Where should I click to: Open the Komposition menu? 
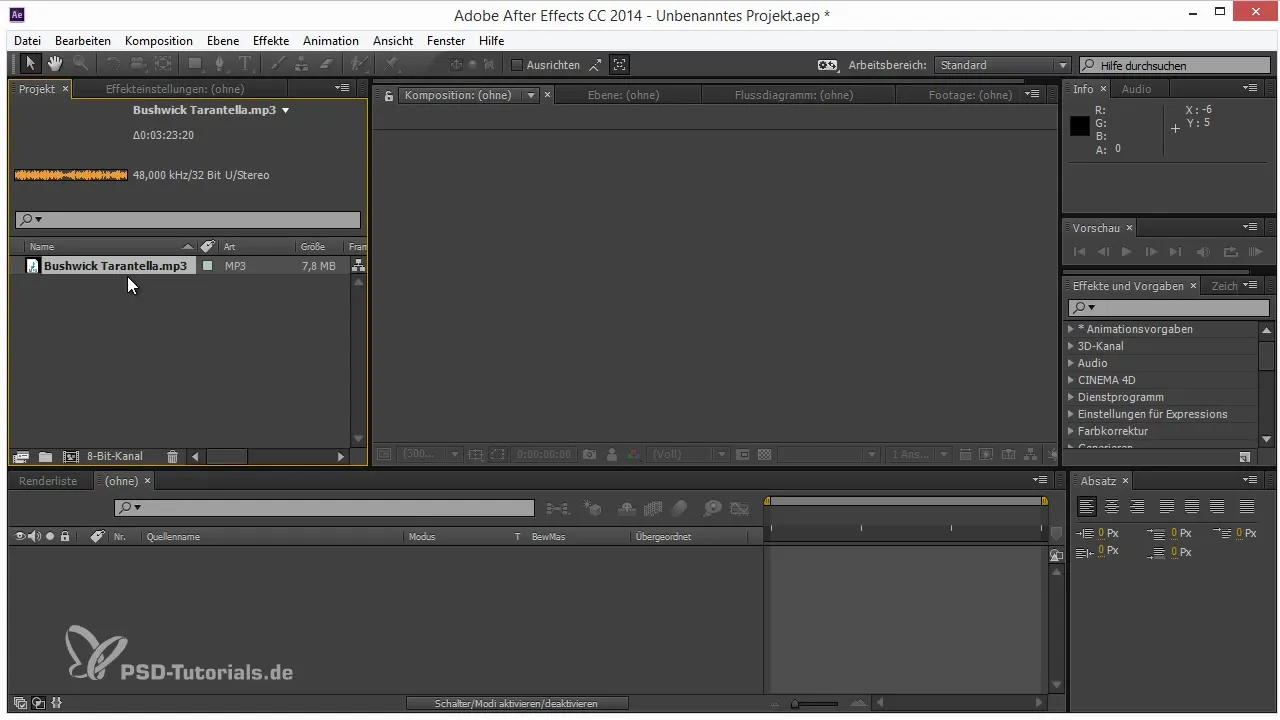pyautogui.click(x=159, y=41)
